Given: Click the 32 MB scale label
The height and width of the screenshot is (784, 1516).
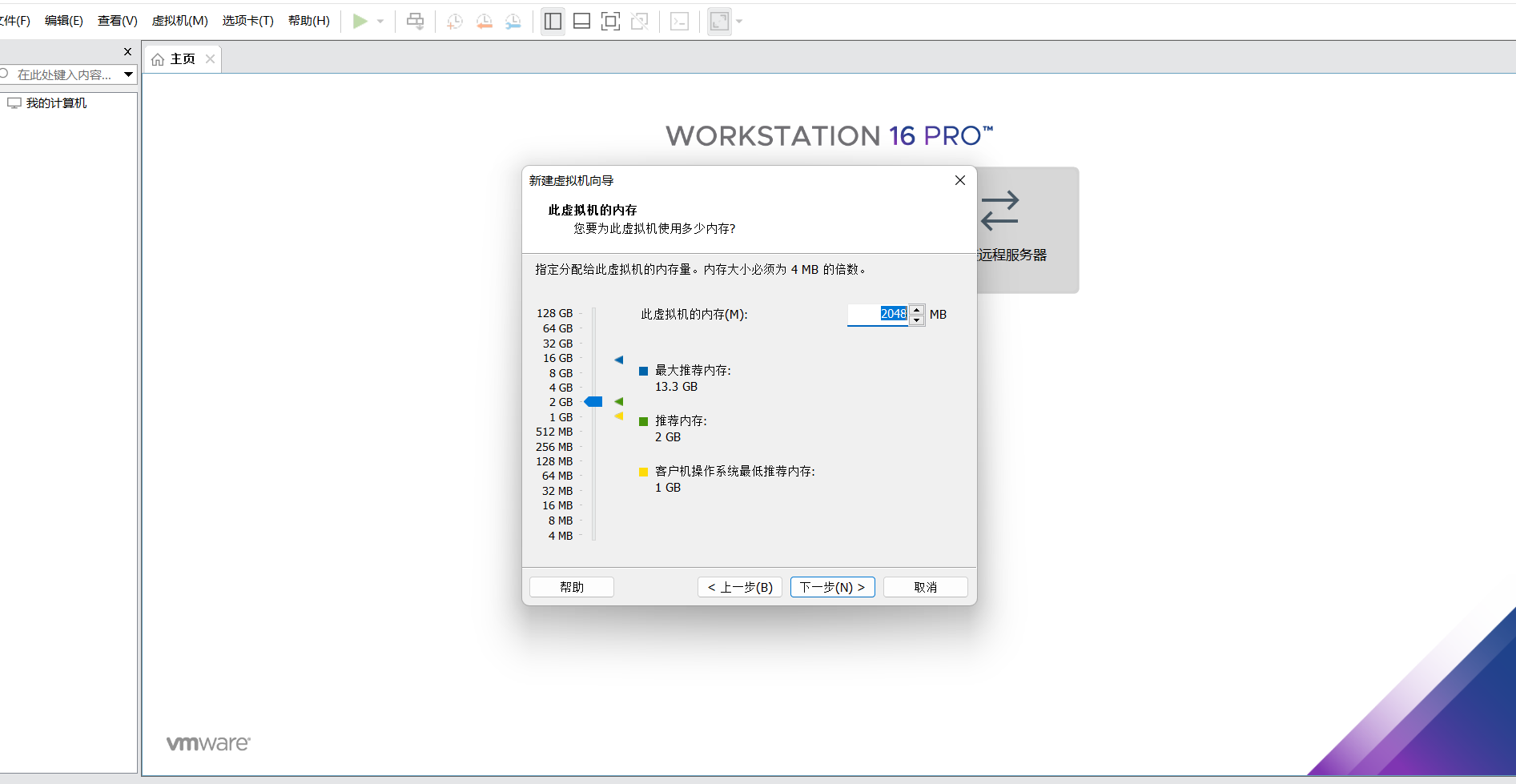Looking at the screenshot, I should pos(557,492).
